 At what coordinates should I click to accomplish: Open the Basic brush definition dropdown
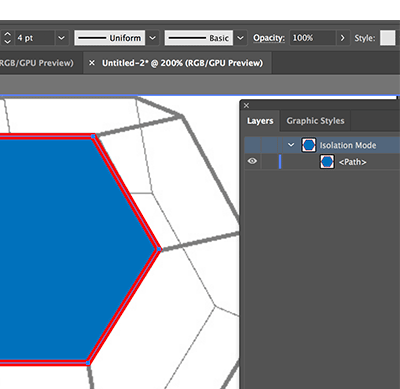(240, 38)
